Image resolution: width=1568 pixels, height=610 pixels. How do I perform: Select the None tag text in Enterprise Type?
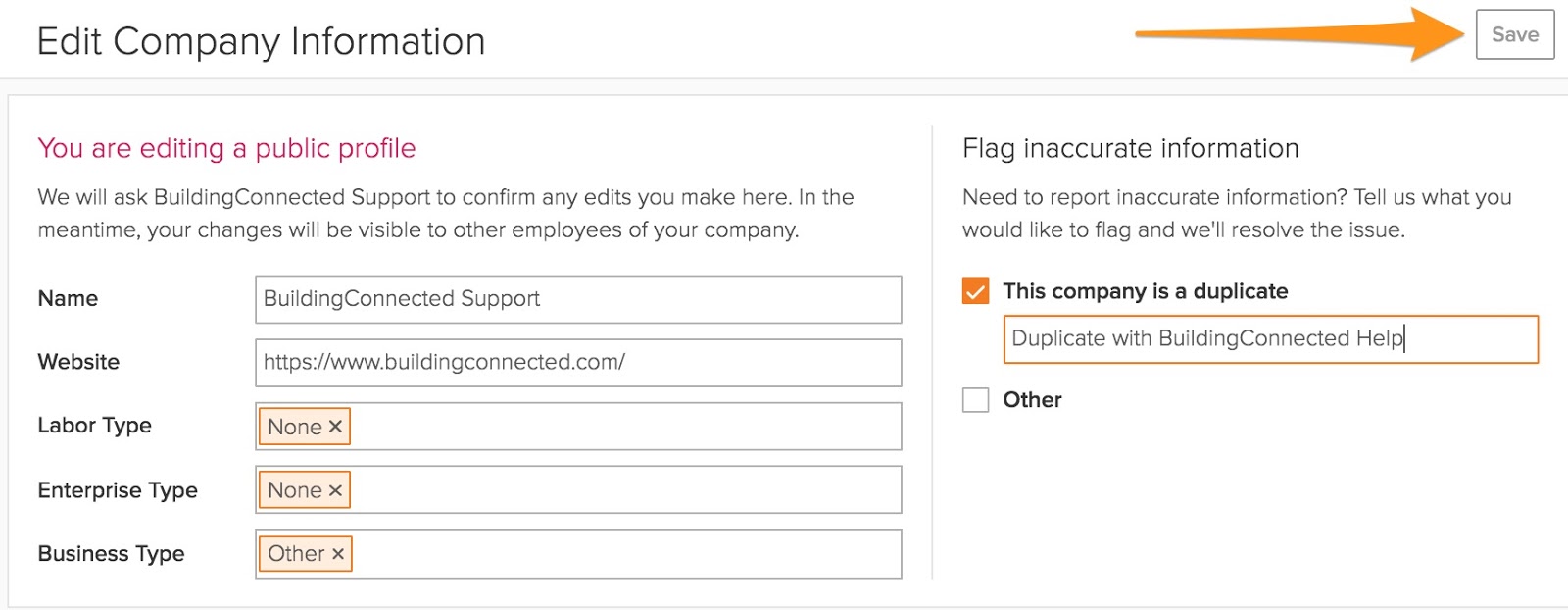pos(294,490)
